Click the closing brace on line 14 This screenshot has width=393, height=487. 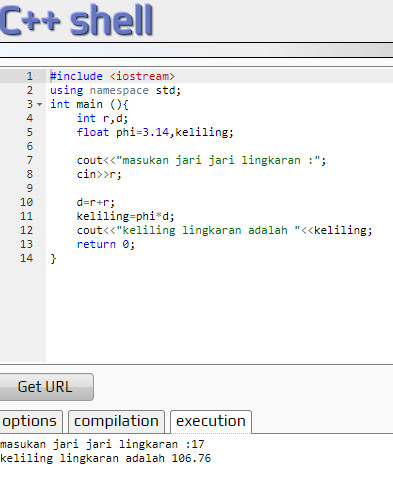tap(53, 258)
